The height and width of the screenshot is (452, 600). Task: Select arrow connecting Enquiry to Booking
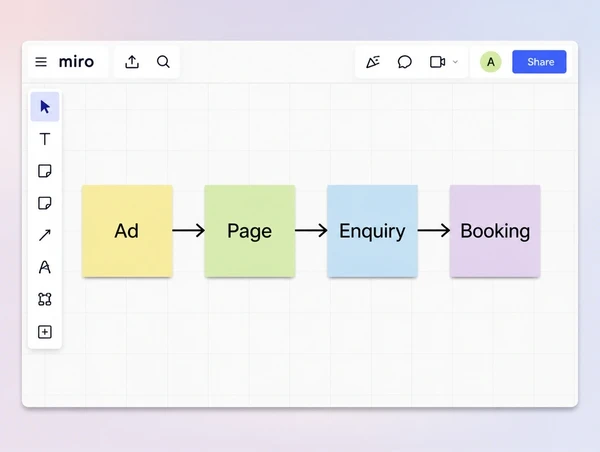click(434, 230)
